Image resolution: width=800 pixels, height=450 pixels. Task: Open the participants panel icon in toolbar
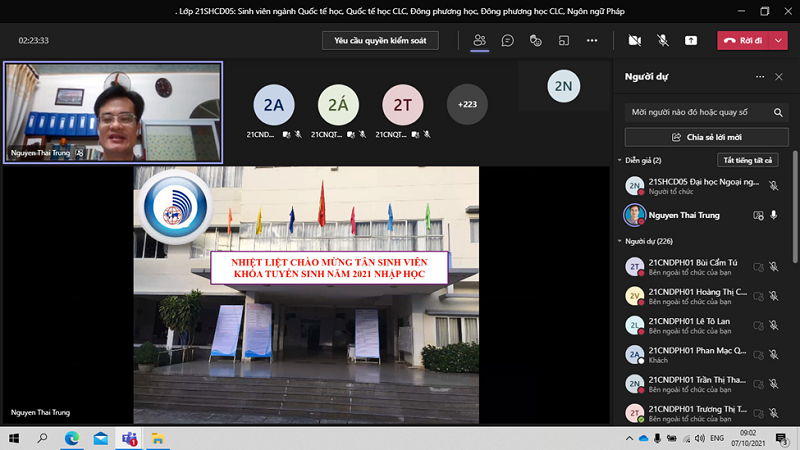[480, 40]
